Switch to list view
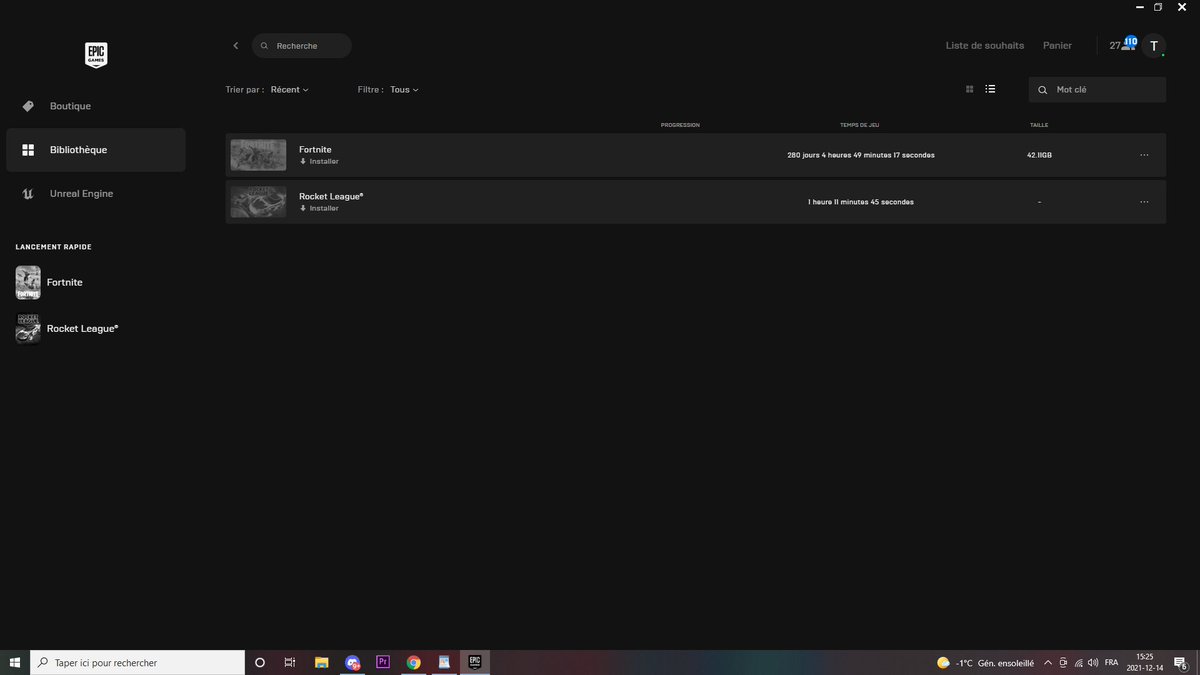 tap(990, 89)
